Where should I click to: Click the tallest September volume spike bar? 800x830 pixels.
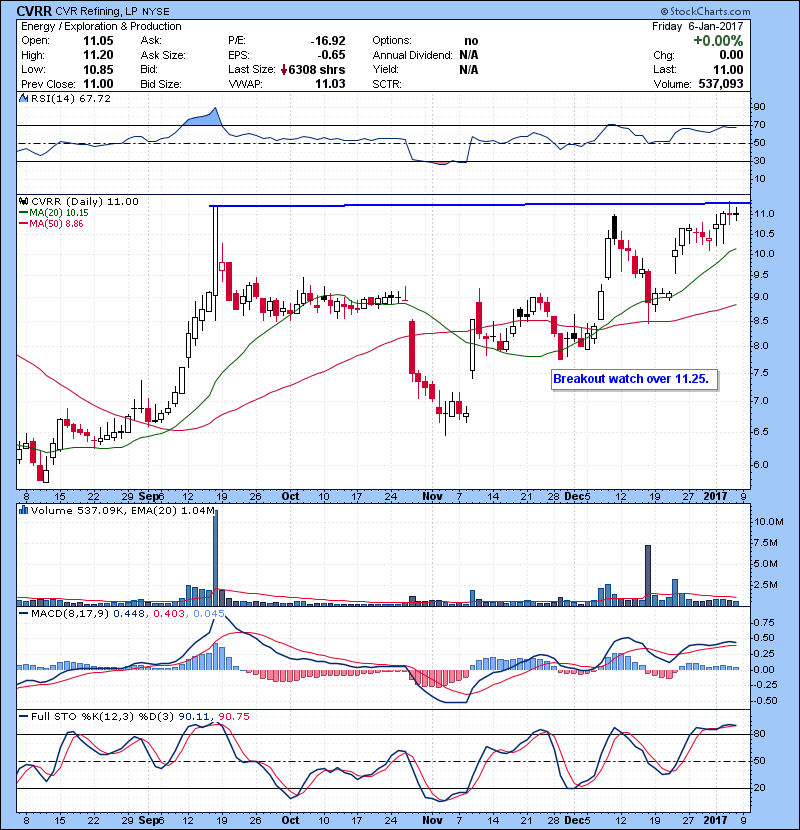tap(215, 557)
